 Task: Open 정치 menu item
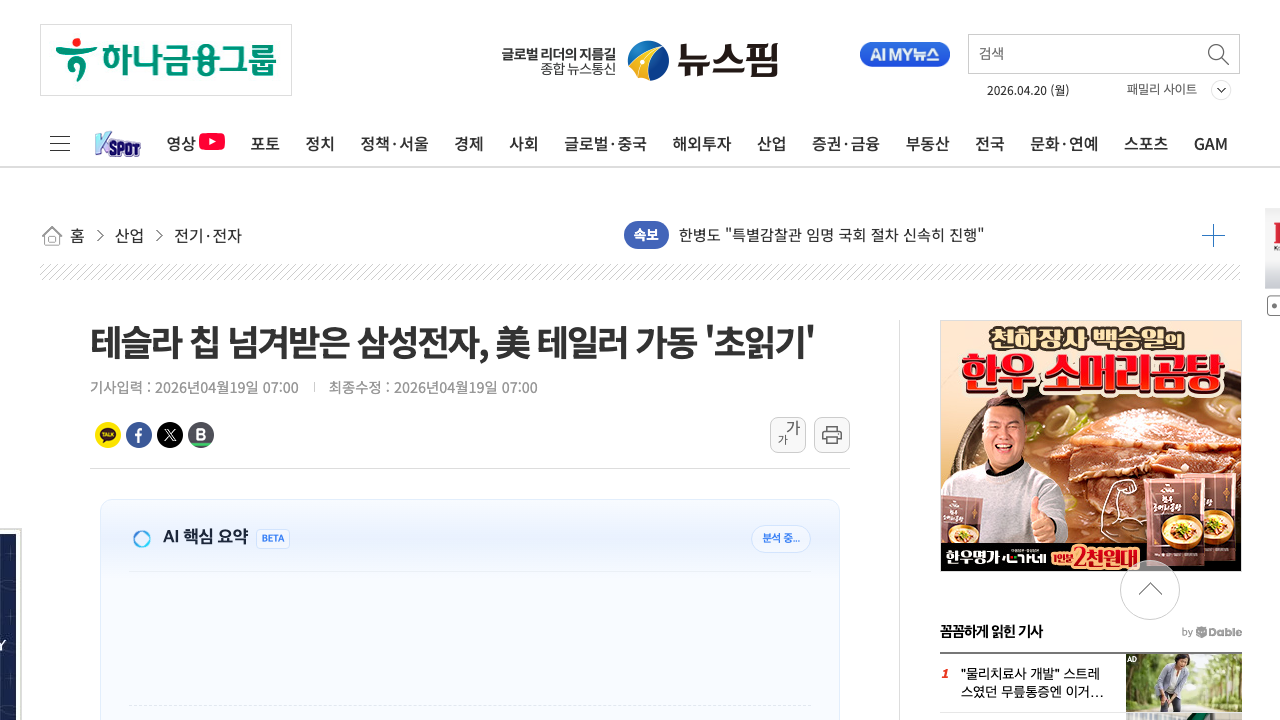click(x=320, y=144)
